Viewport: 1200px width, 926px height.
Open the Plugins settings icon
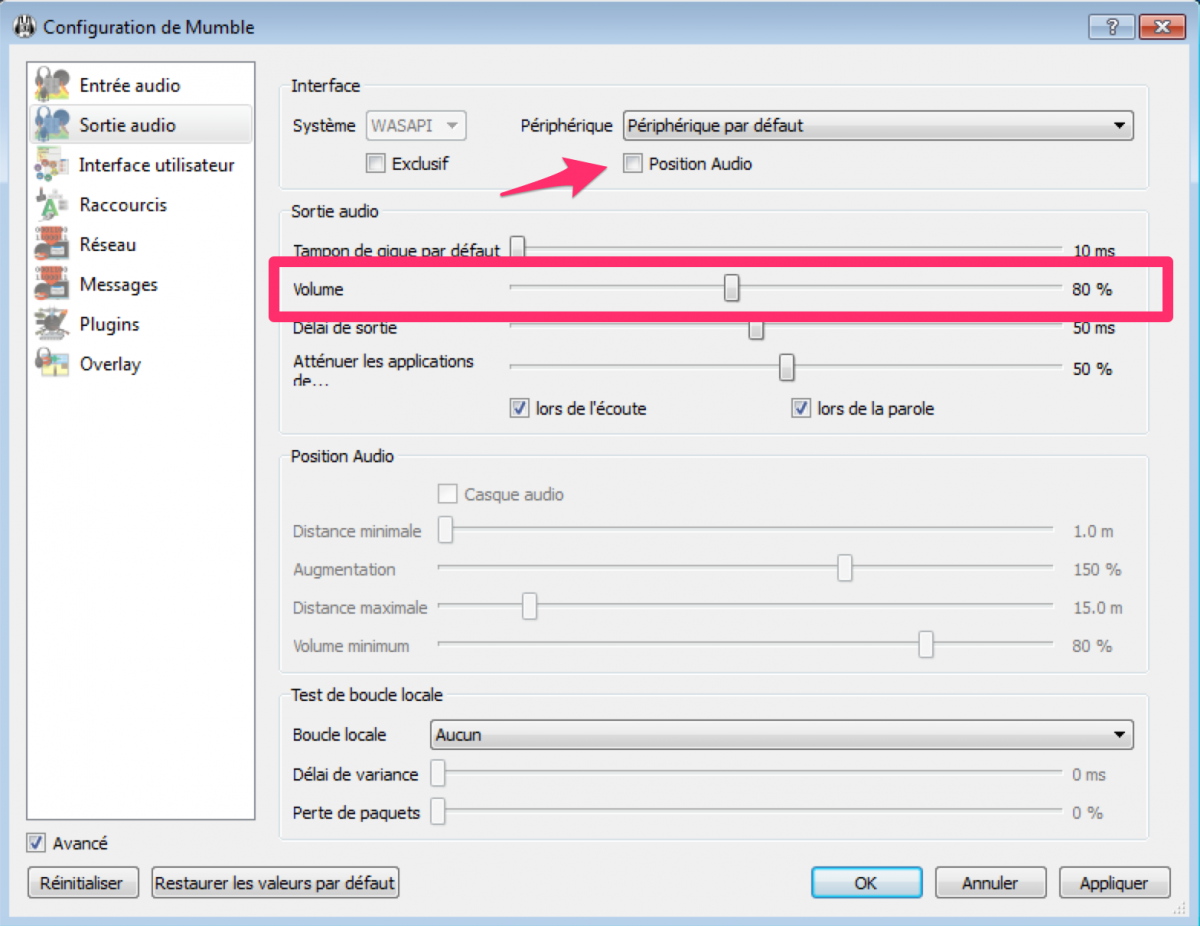[51, 325]
